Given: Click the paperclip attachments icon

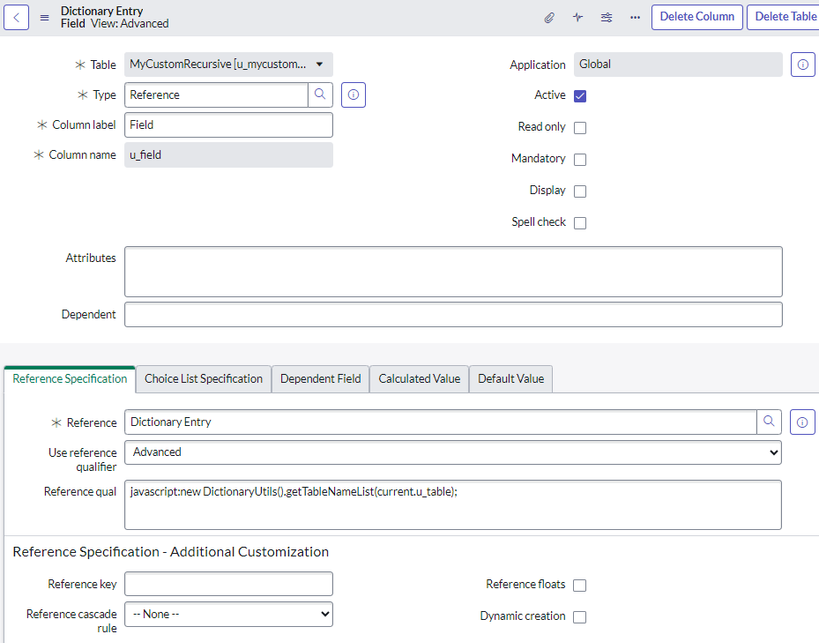Looking at the screenshot, I should [549, 18].
